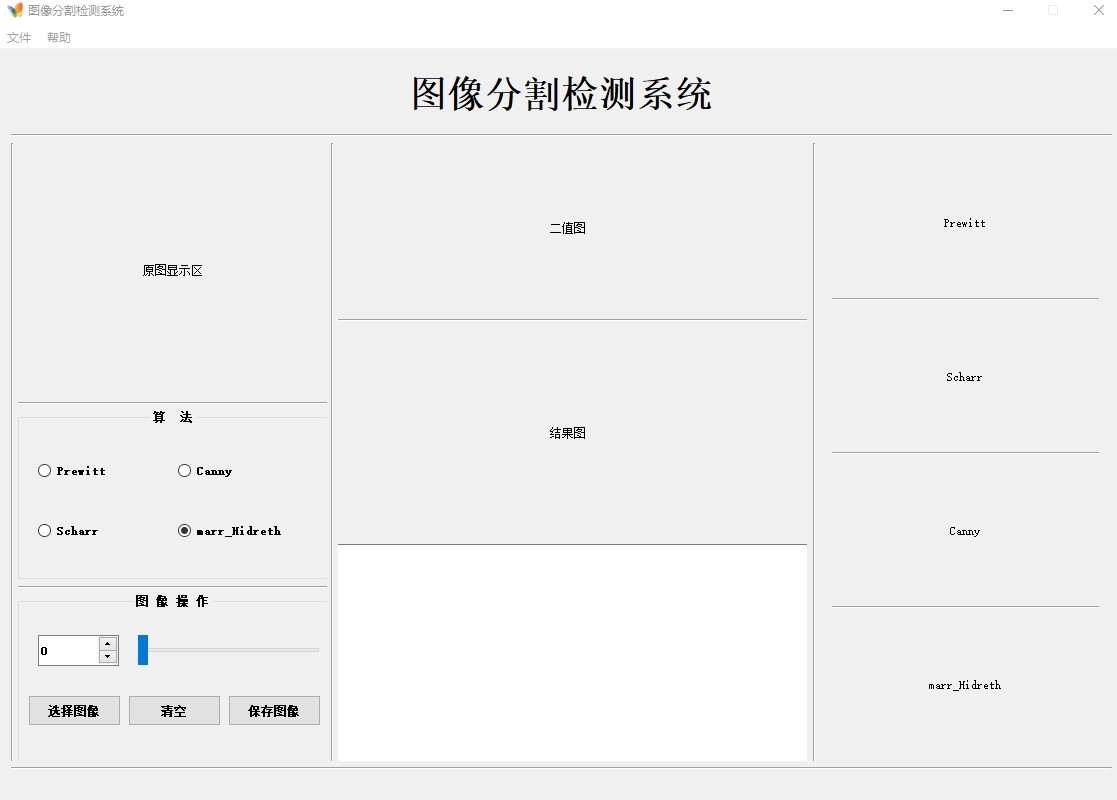Image resolution: width=1117 pixels, height=800 pixels.
Task: Increase the spinbox value with the up arrow
Action: coord(108,644)
